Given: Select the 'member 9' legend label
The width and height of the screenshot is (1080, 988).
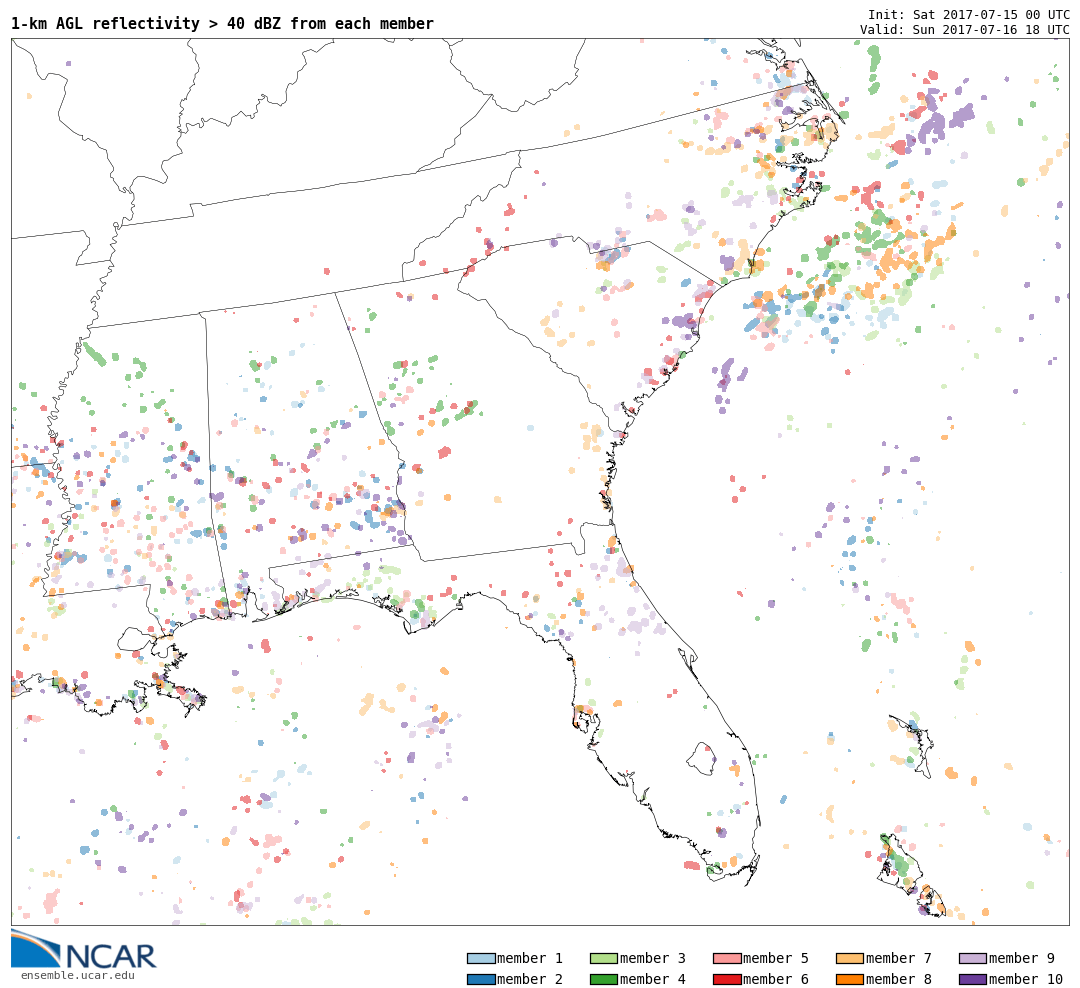Looking at the screenshot, I should [x=1022, y=958].
